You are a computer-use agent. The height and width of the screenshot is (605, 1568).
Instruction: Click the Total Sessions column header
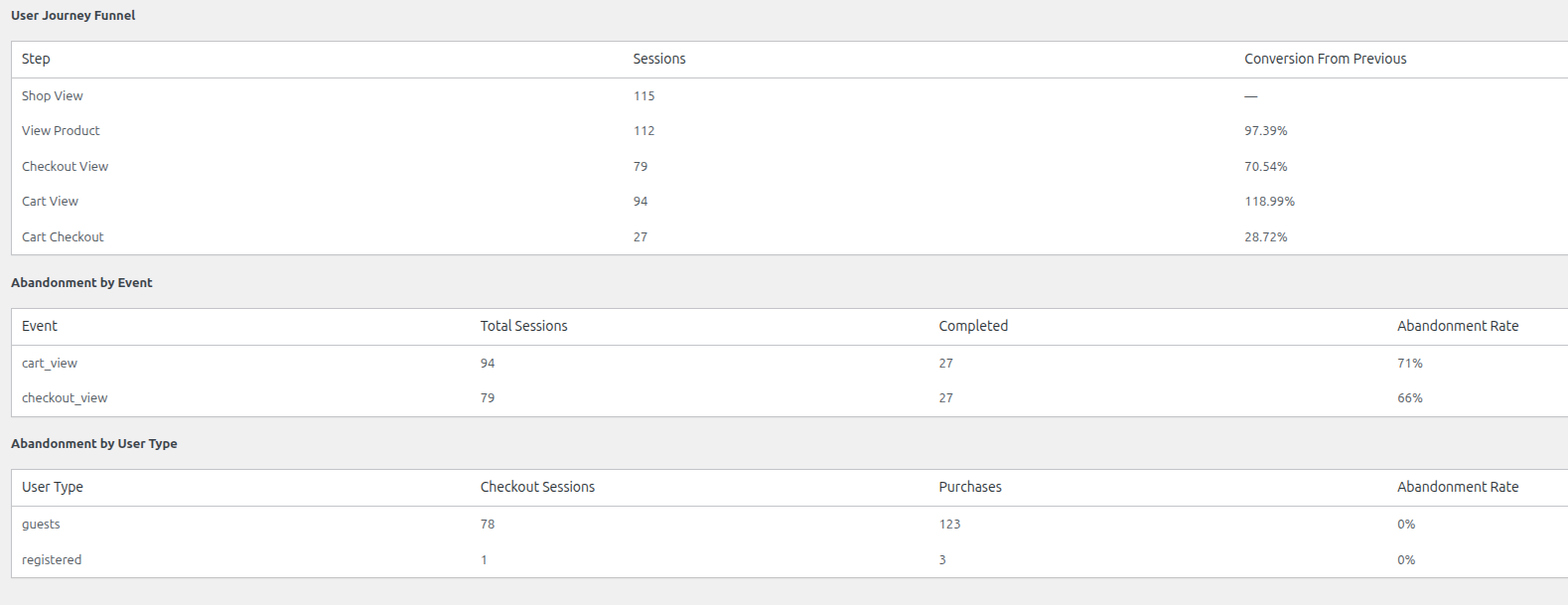click(524, 326)
